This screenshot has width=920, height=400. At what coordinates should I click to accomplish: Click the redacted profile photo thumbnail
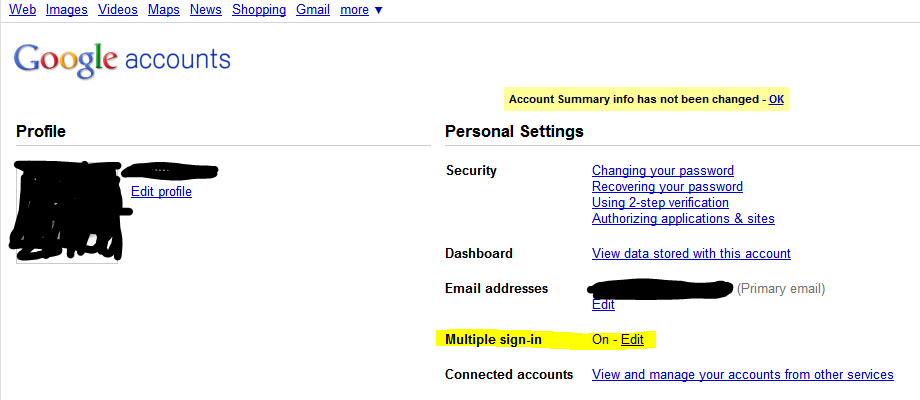pos(67,212)
